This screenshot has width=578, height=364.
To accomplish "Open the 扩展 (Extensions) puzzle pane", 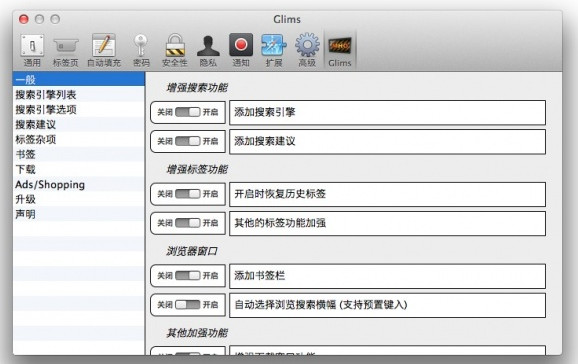I will click(x=274, y=51).
